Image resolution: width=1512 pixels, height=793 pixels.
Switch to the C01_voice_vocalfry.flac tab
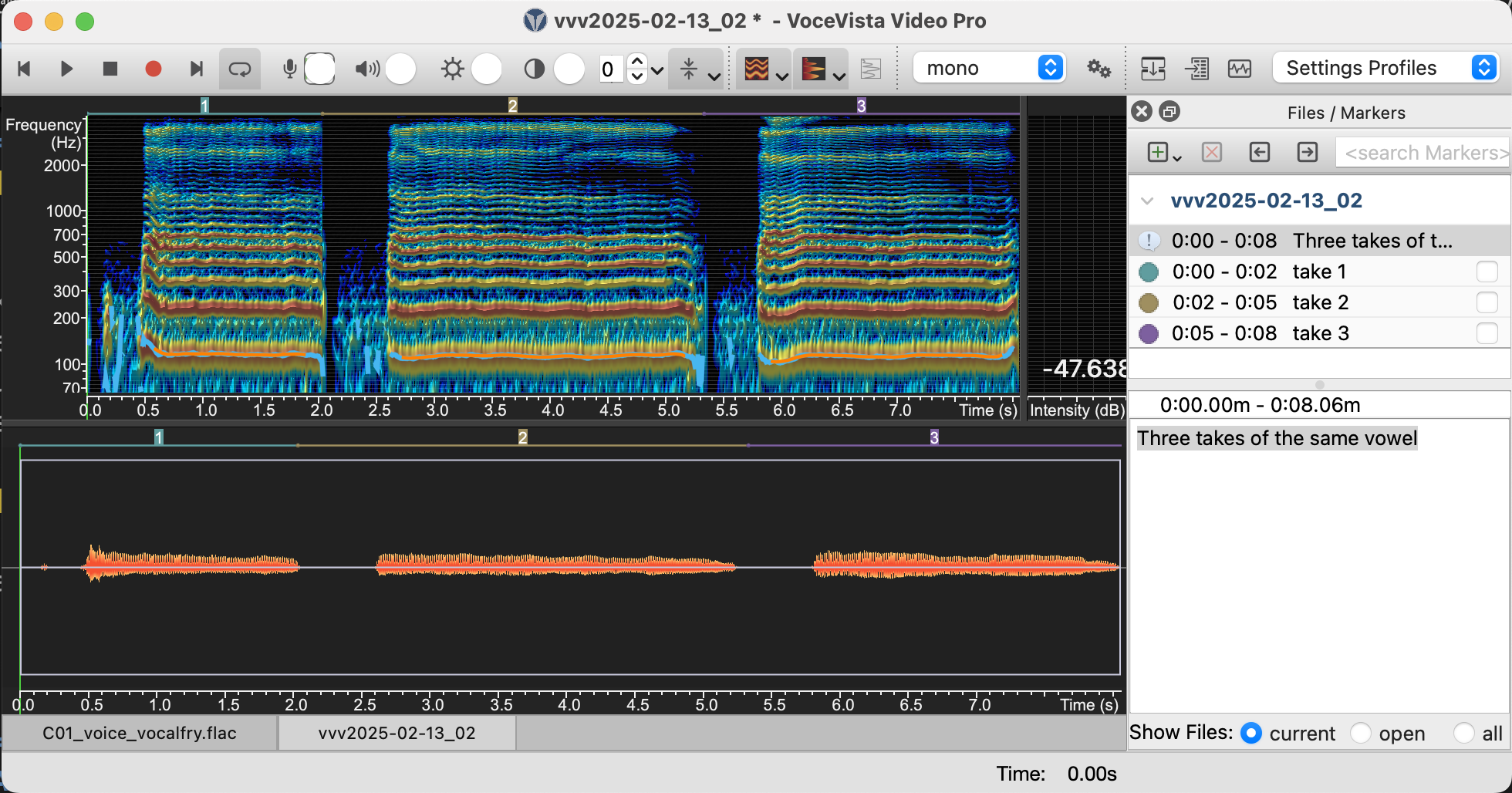click(x=140, y=733)
